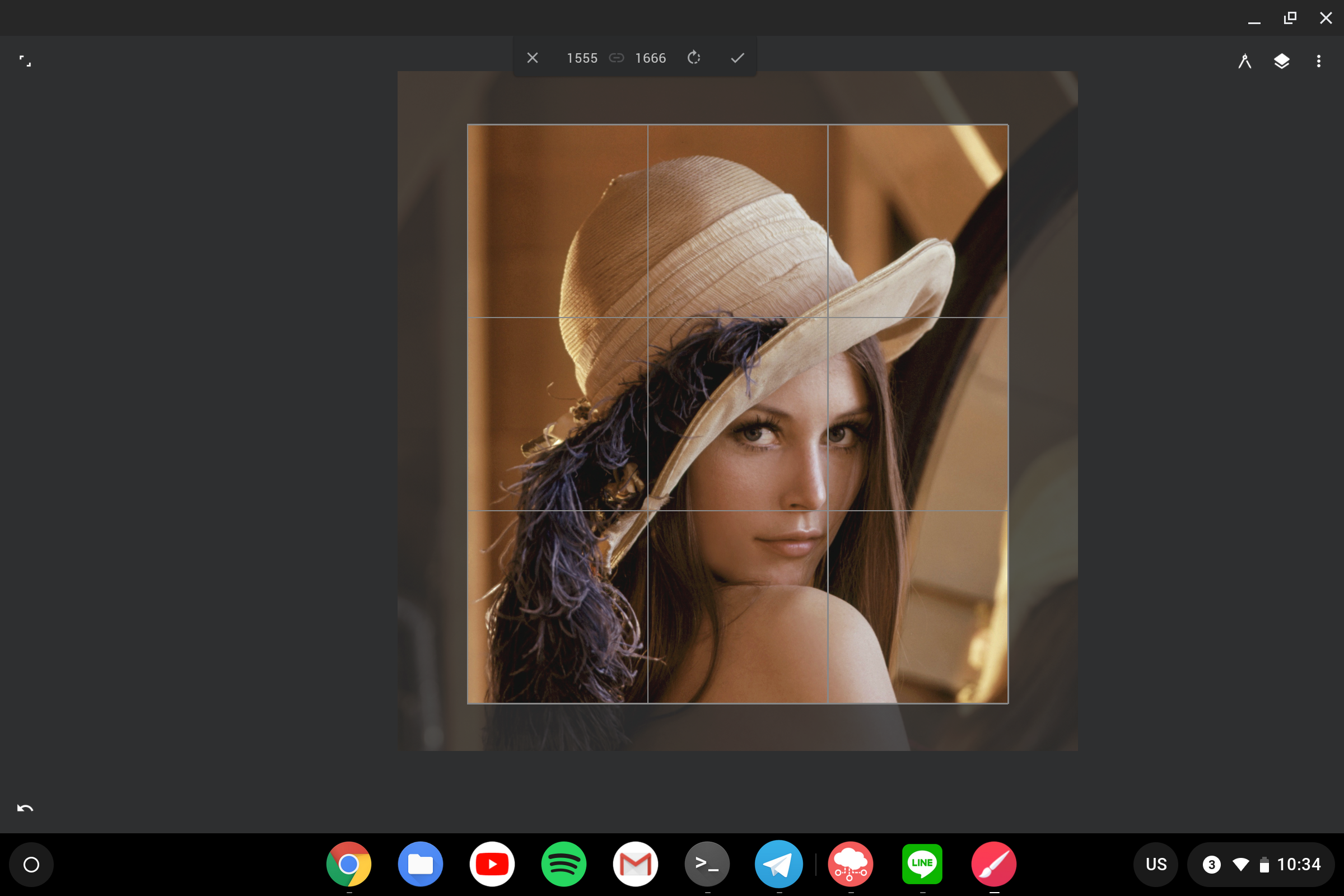Undo the last action with the arrow icon
Viewport: 1344px width, 896px height.
pos(25,808)
